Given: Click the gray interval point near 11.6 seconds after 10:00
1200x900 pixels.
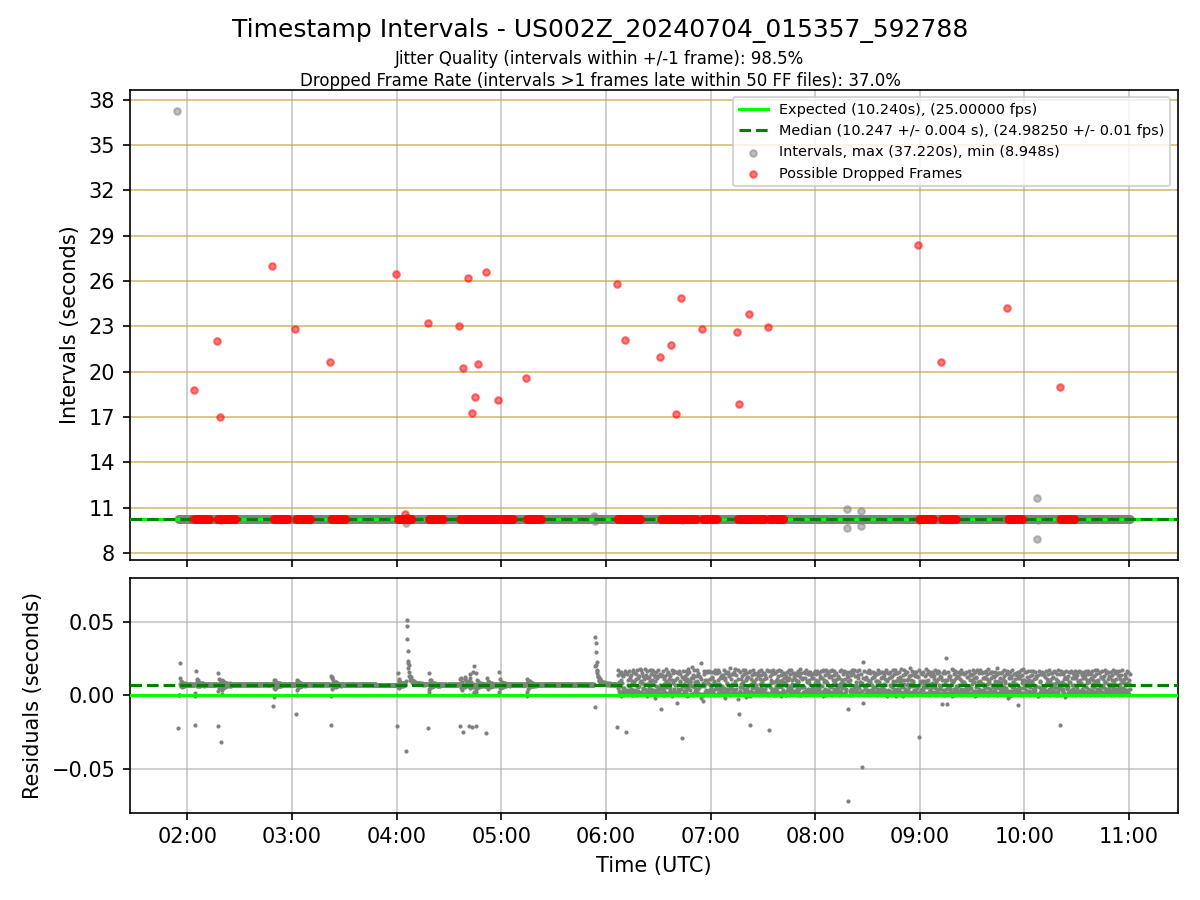Looking at the screenshot, I should 1037,498.
